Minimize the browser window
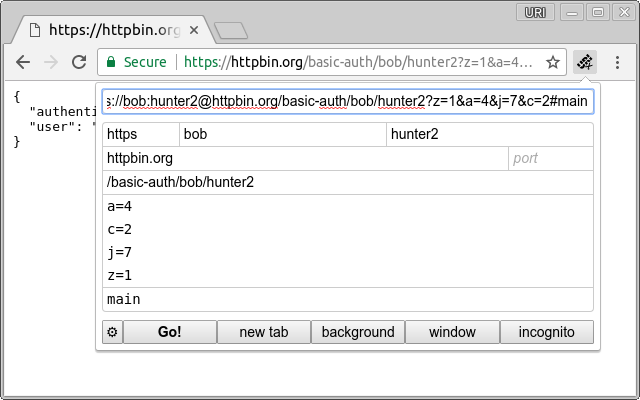 coord(572,12)
